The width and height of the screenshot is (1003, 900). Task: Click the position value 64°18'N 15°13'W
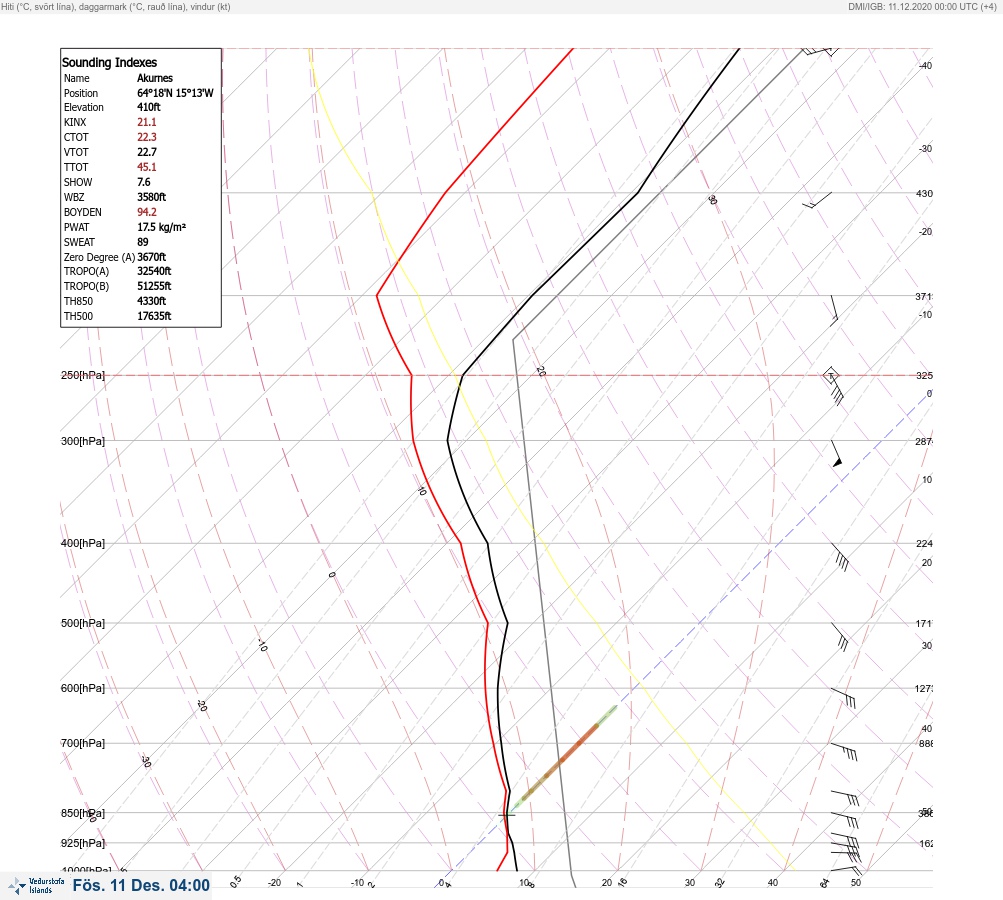click(175, 93)
